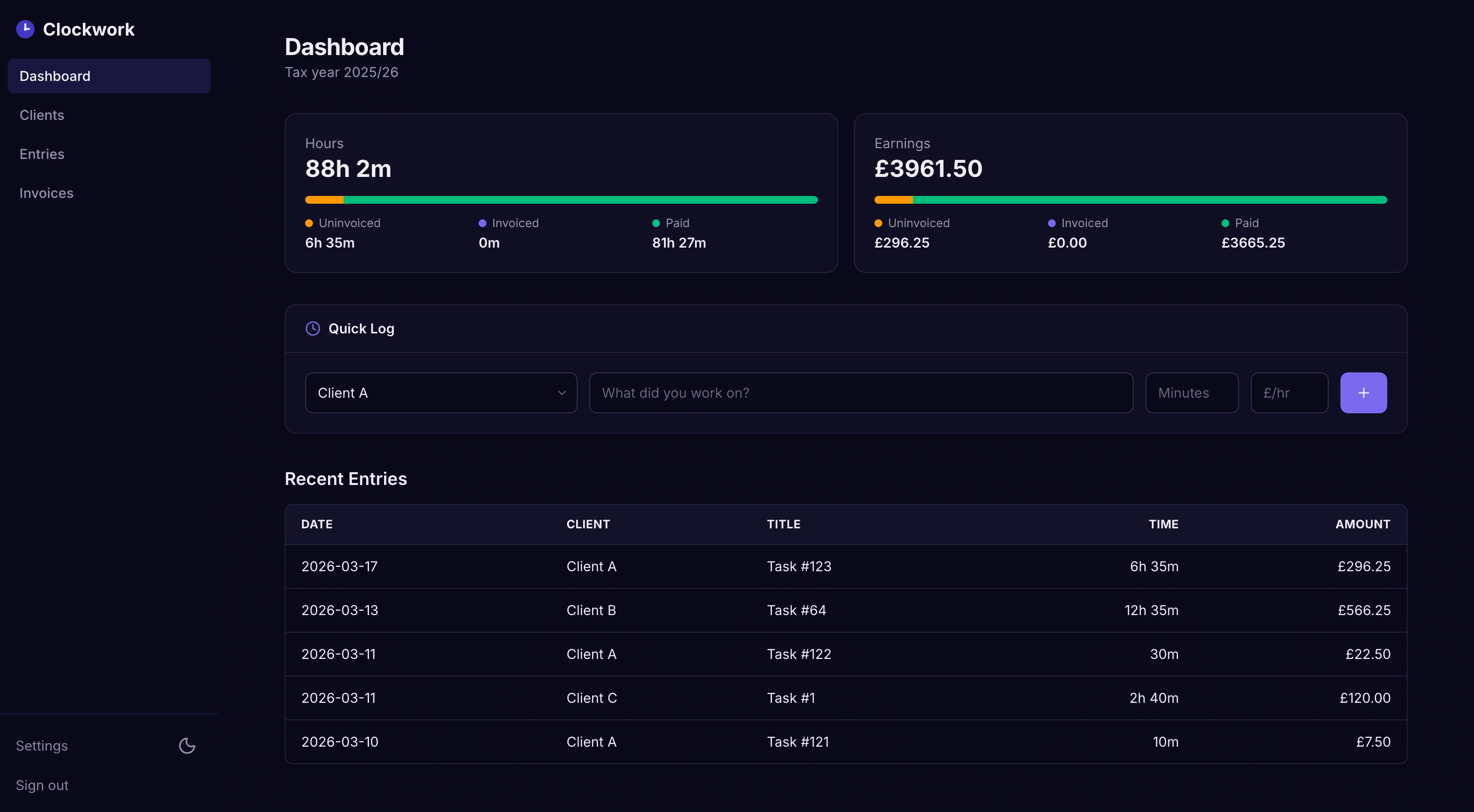Click the Earnings progress bar
Viewport: 1474px width, 812px height.
pyautogui.click(x=1130, y=200)
